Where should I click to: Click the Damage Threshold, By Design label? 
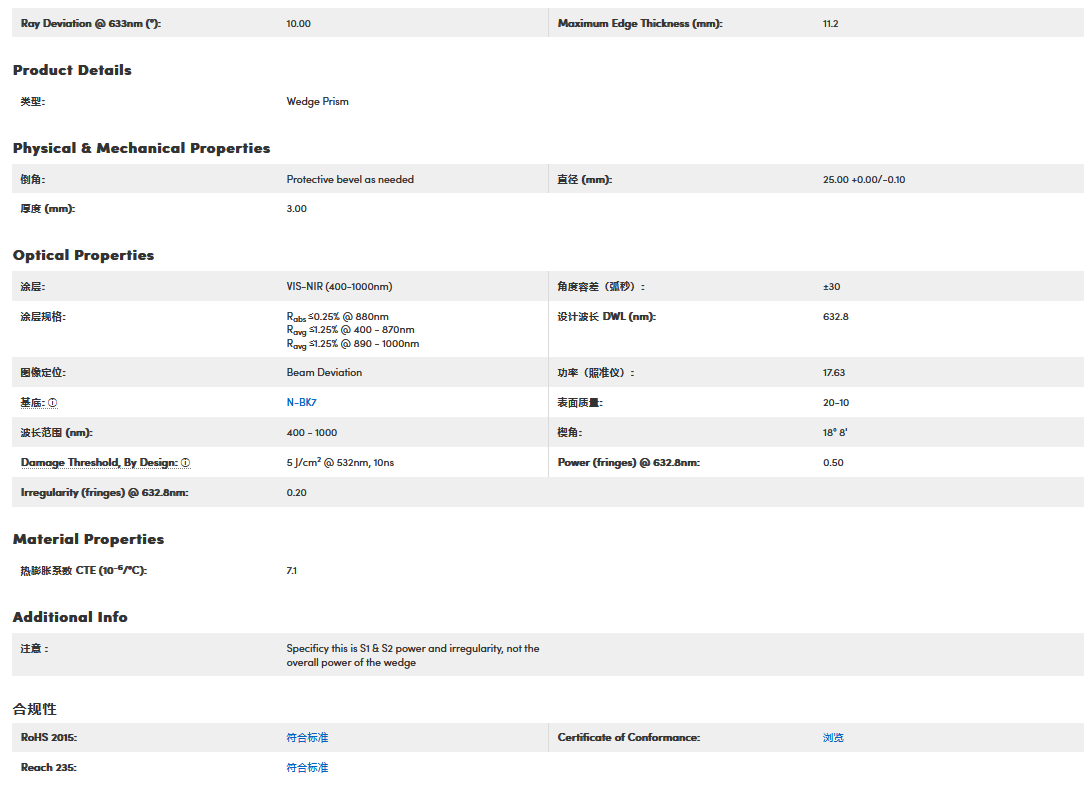[98, 463]
